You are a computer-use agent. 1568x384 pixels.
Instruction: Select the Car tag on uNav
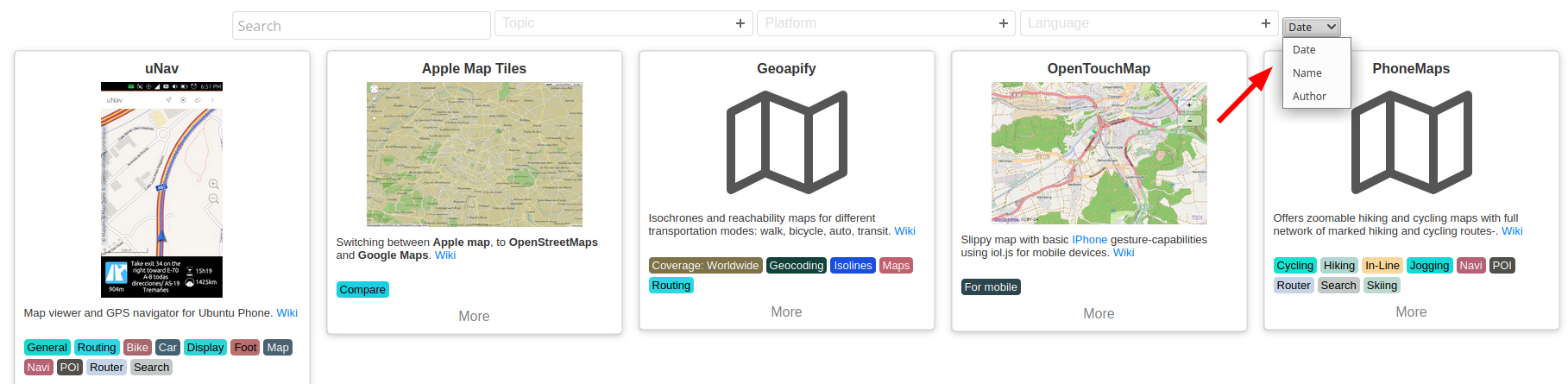pos(167,348)
